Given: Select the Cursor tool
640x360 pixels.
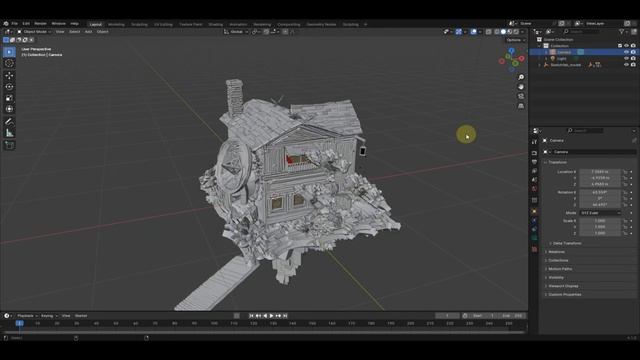Looking at the screenshot, I should pyautogui.click(x=9, y=63).
